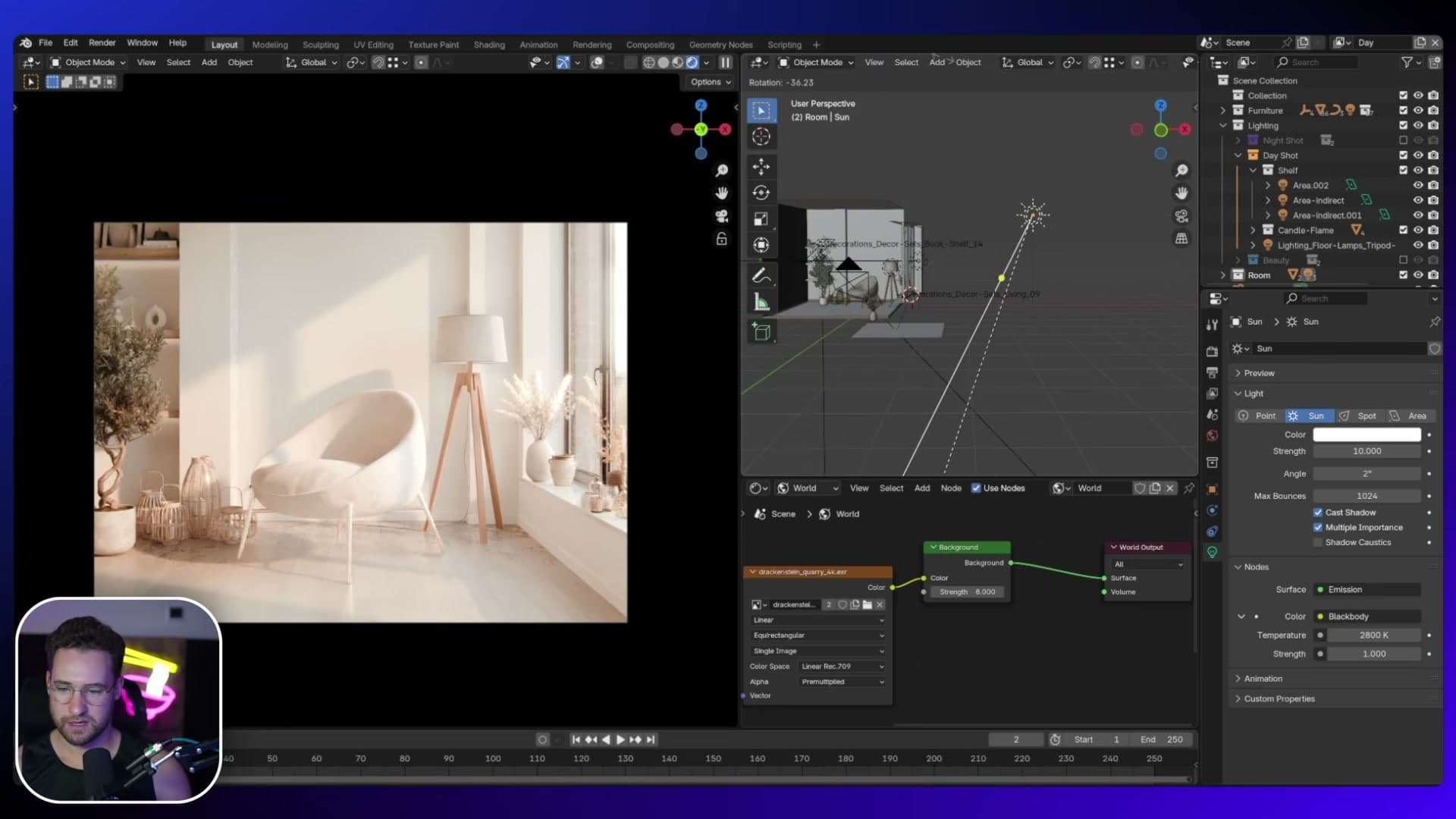The height and width of the screenshot is (819, 1456).
Task: Expand the Candle-Flame collection
Action: 1253,231
